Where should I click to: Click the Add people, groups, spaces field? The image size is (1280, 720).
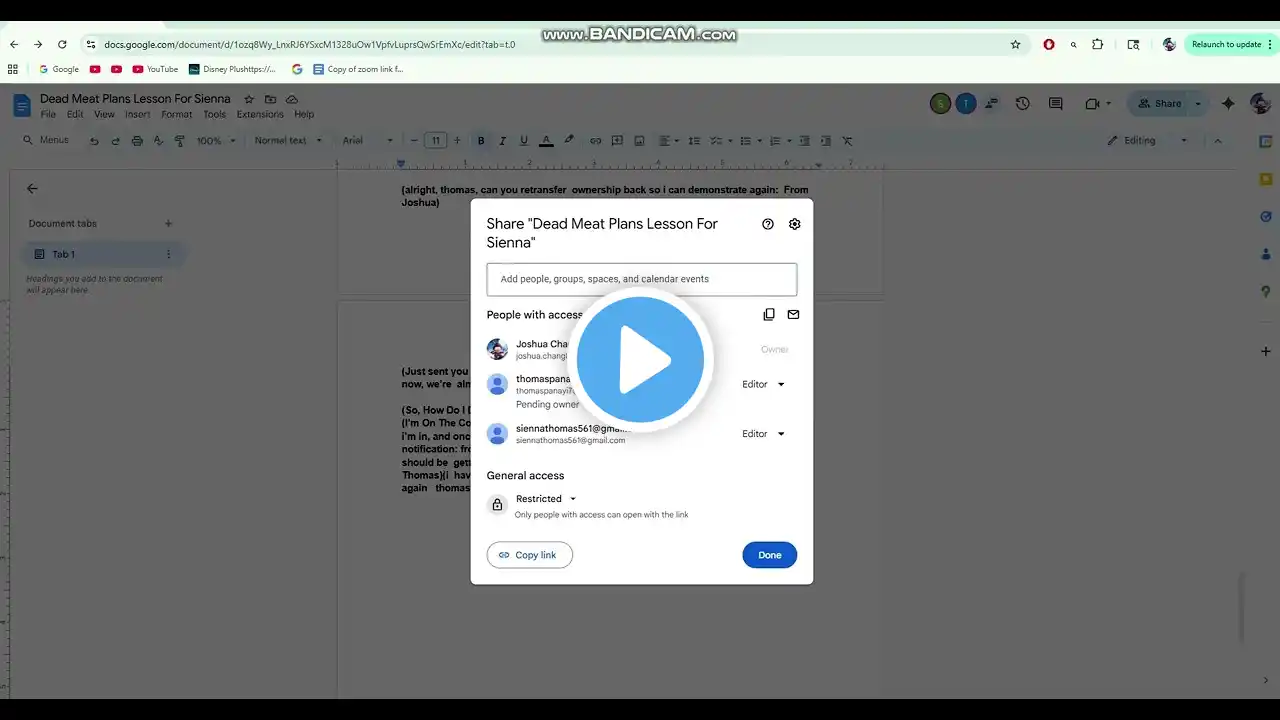pos(642,279)
